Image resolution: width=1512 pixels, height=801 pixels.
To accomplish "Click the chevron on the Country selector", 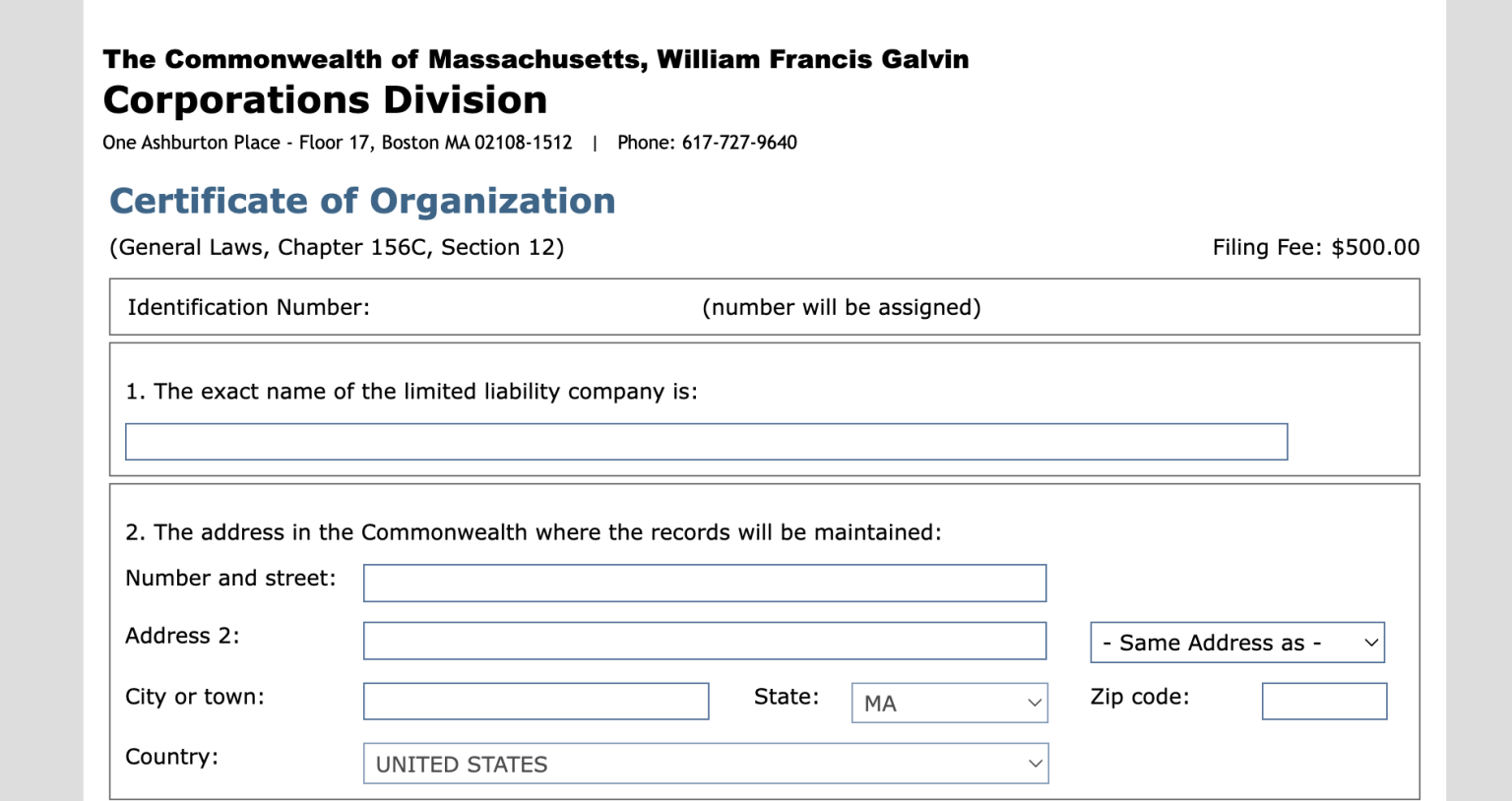I will pos(1034,763).
